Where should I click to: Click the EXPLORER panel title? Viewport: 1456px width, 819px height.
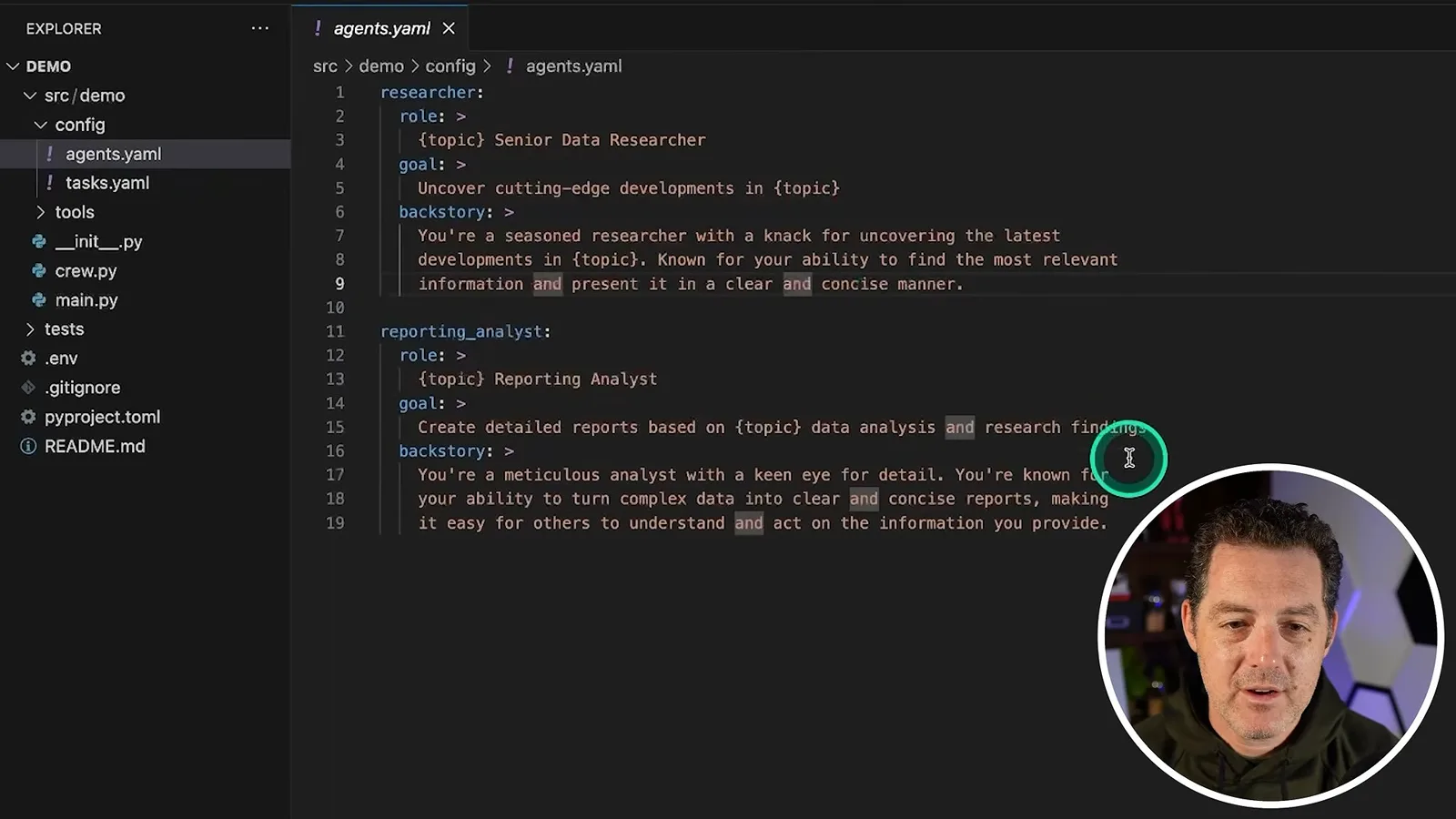click(x=64, y=28)
